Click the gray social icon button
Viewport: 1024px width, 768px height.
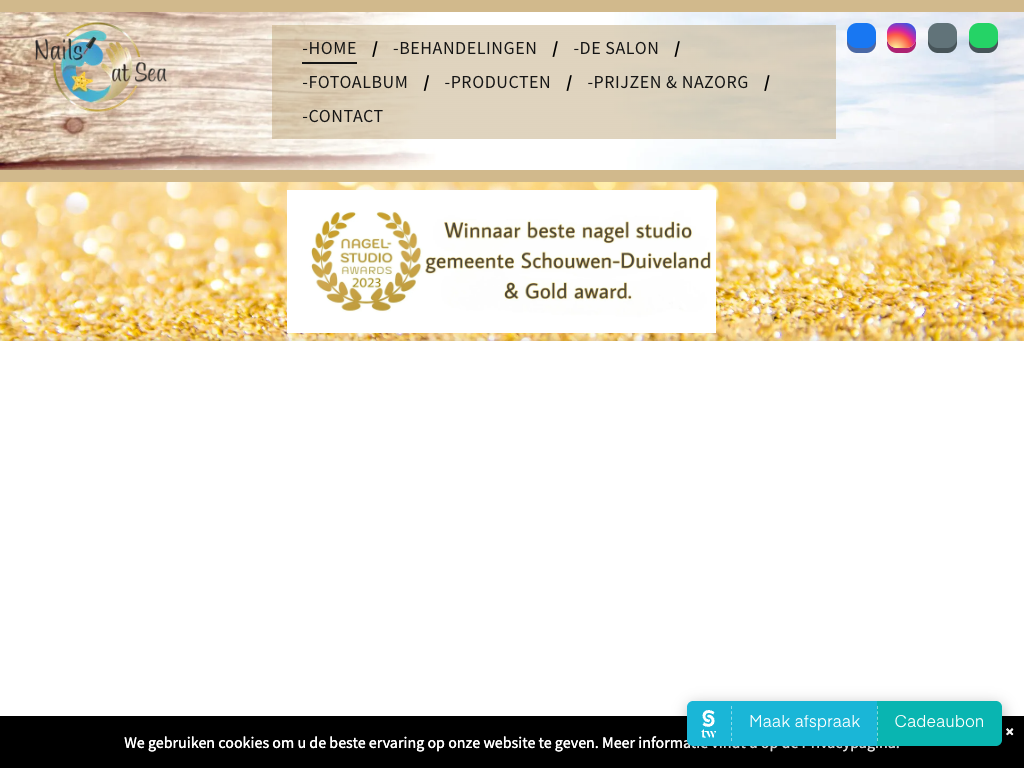pyautogui.click(x=942, y=38)
